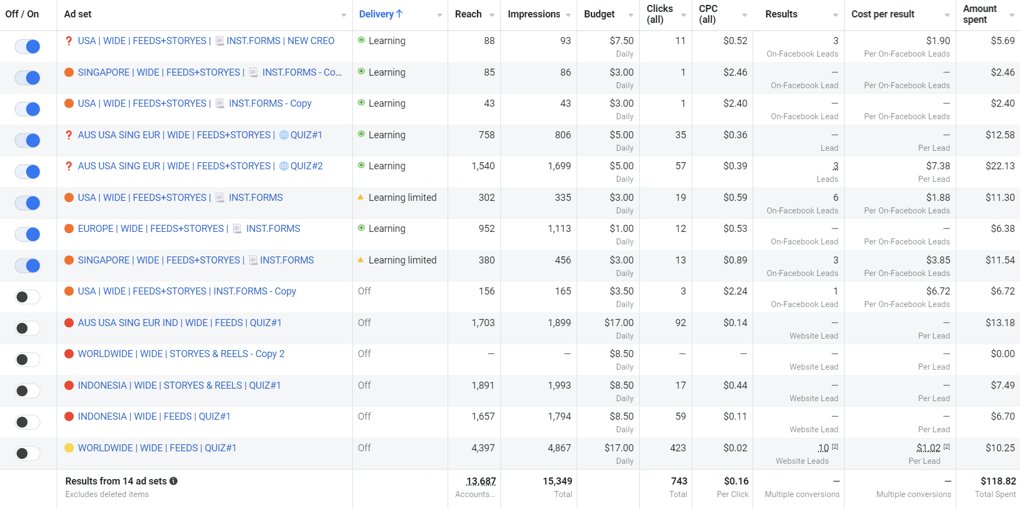Click footnote [2] beside $1.02 per lead
1020x509 pixels.
(x=946, y=447)
